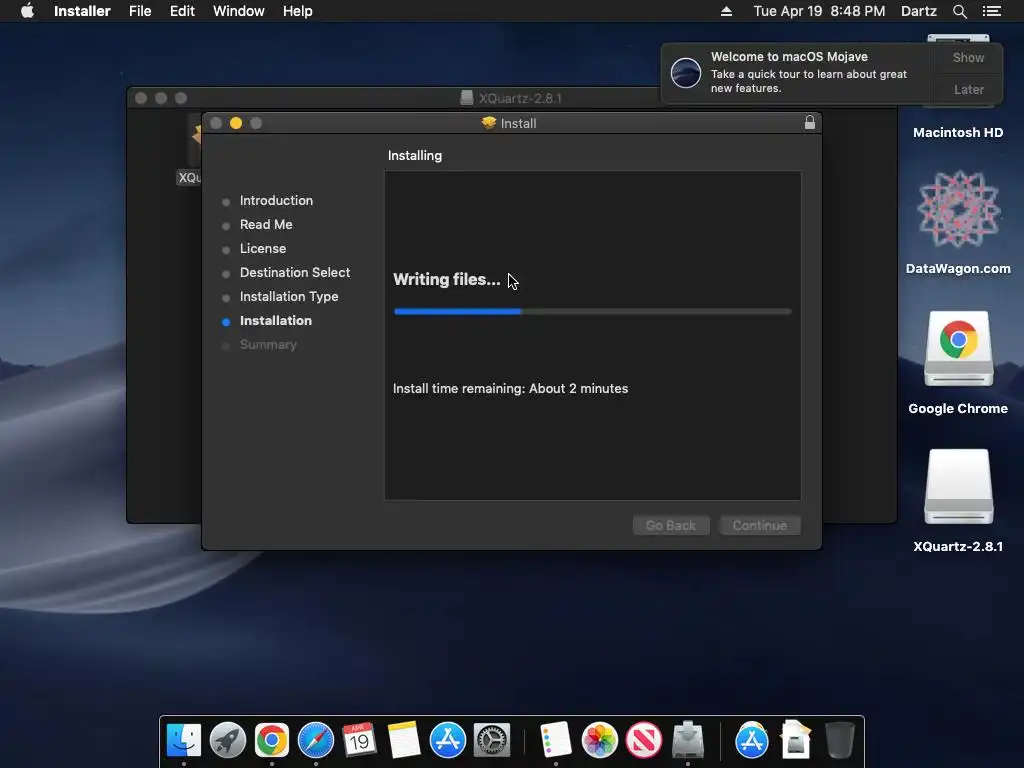Viewport: 1024px width, 768px height.
Task: Open the News app in dock
Action: [x=643, y=741]
